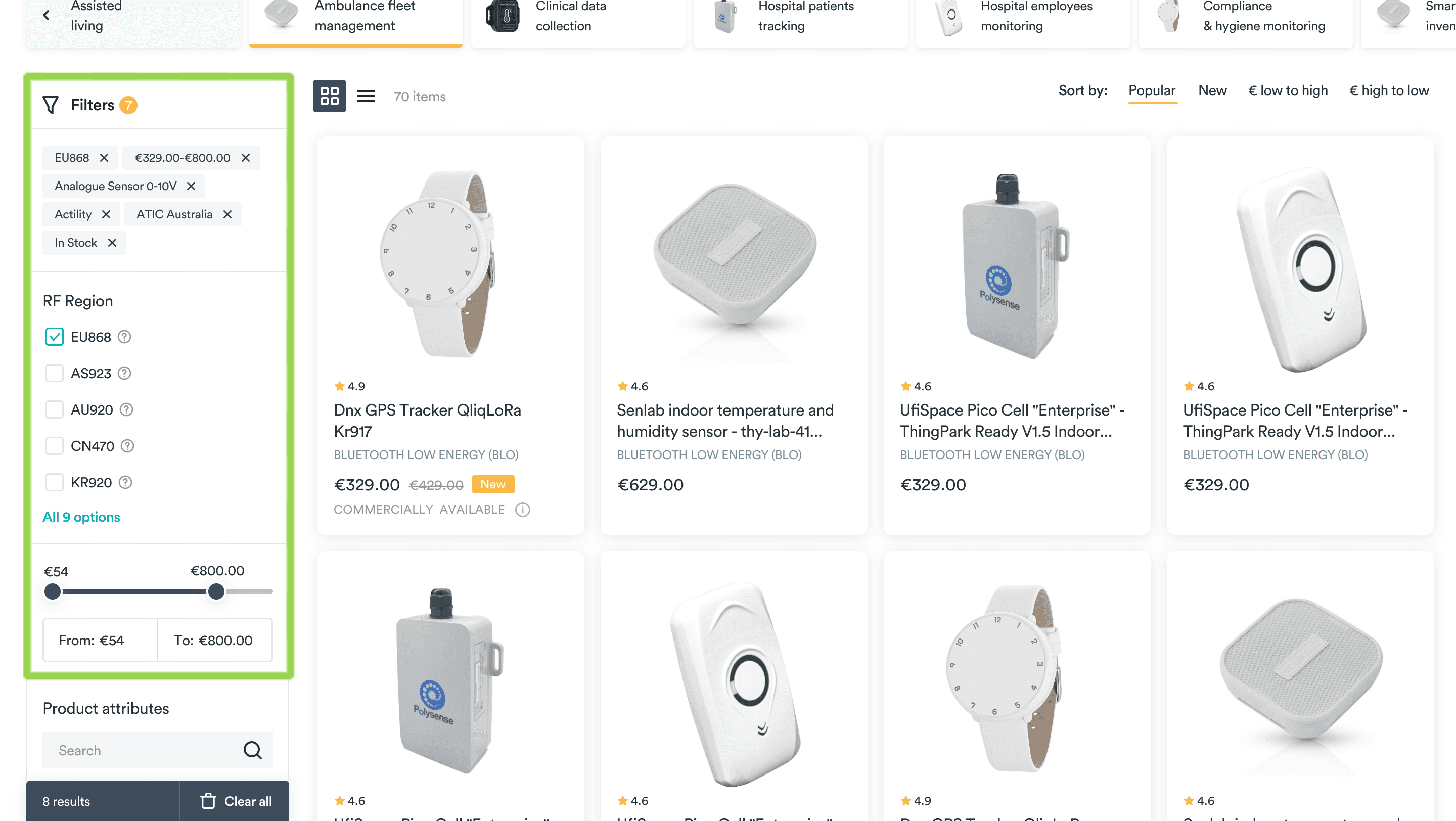Image resolution: width=1456 pixels, height=821 pixels.
Task: Enable the AS923 RF region checkbox
Action: click(54, 373)
